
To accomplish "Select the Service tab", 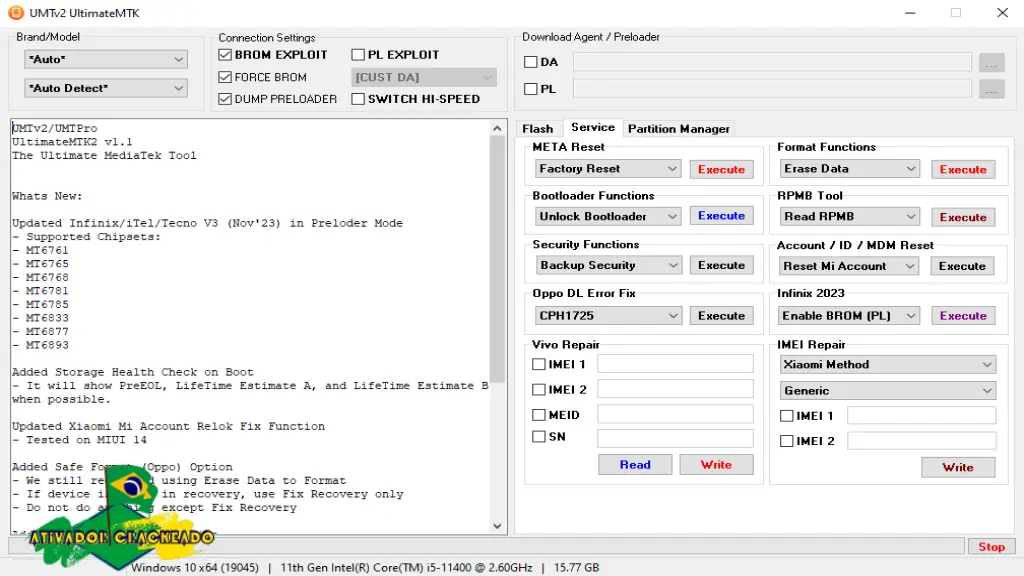I will (x=592, y=127).
